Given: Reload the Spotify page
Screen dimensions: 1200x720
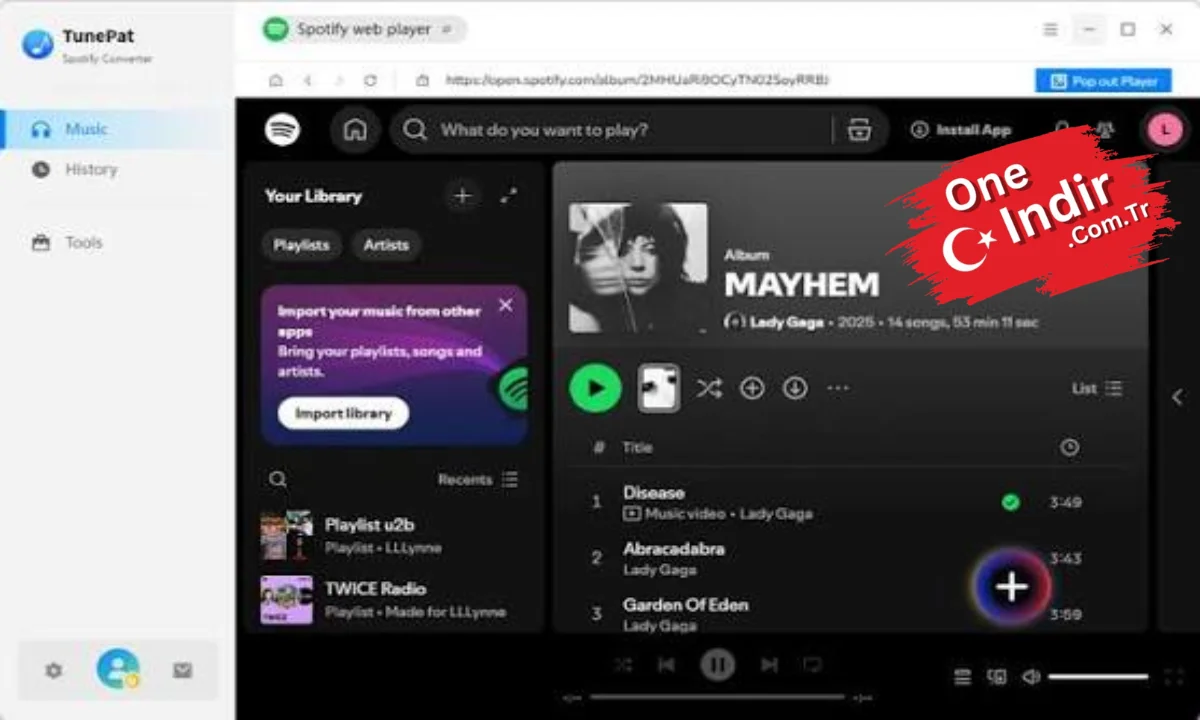Looking at the screenshot, I should 370,81.
